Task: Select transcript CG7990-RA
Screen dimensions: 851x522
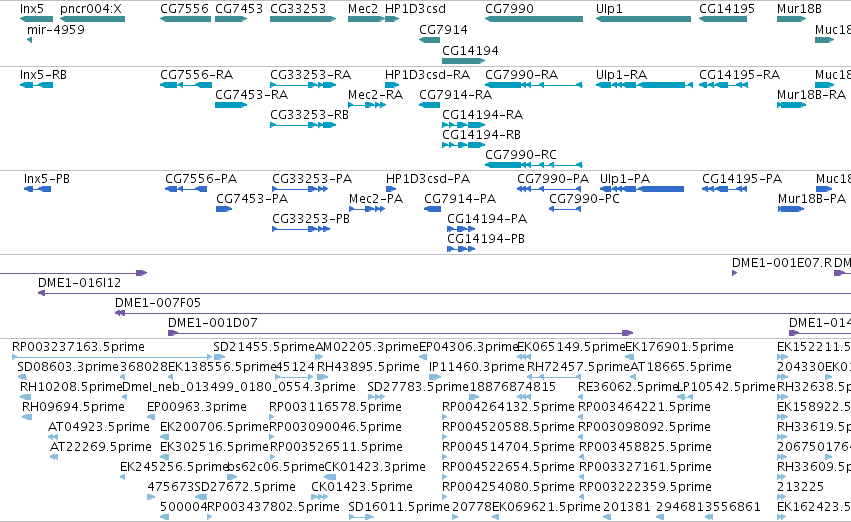Action: [522, 75]
